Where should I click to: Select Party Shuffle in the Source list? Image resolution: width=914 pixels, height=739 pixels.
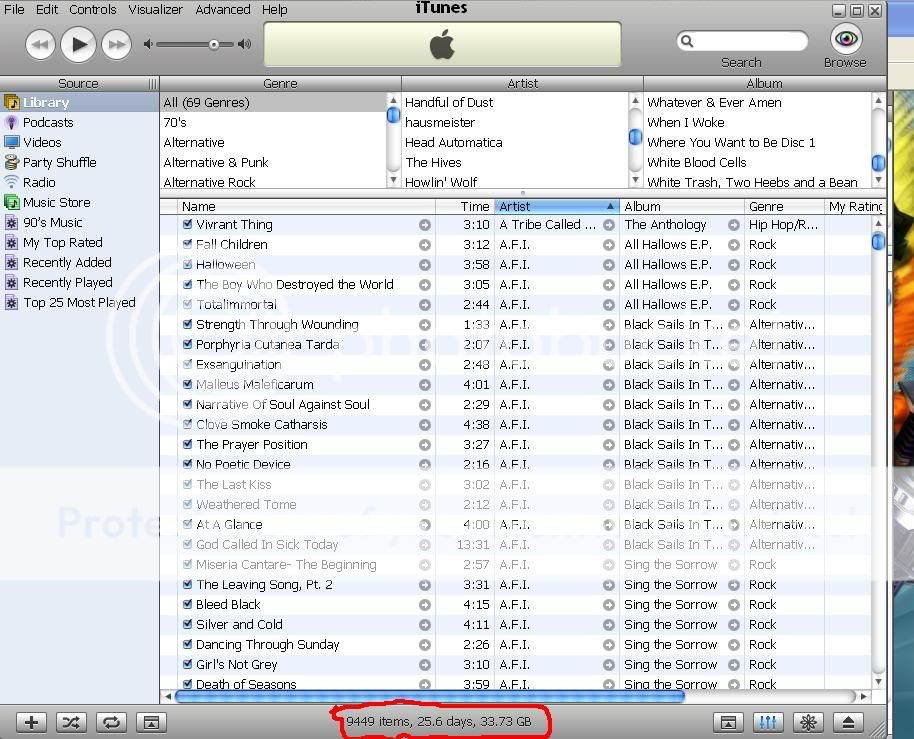pos(59,162)
